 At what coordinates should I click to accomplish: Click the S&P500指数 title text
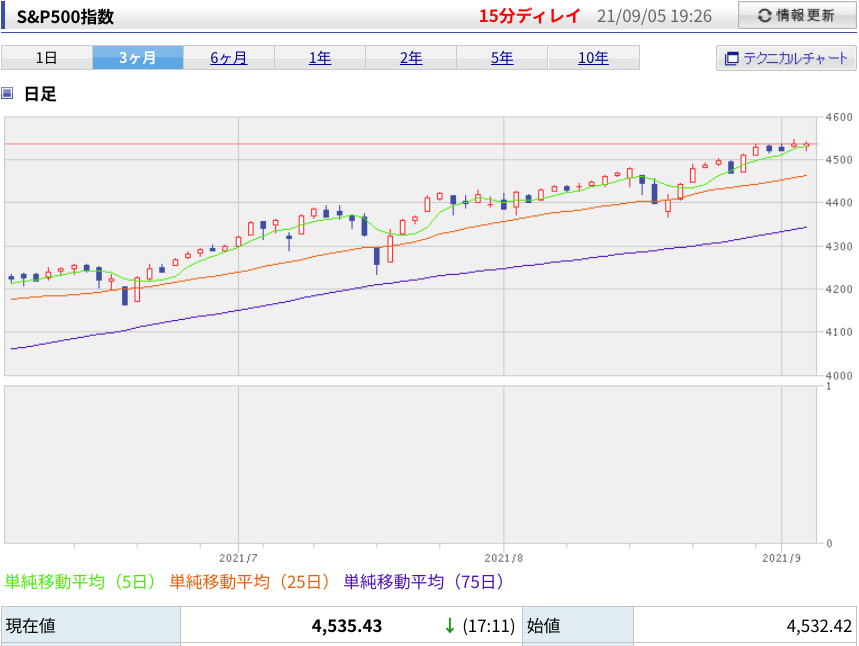(x=65, y=16)
